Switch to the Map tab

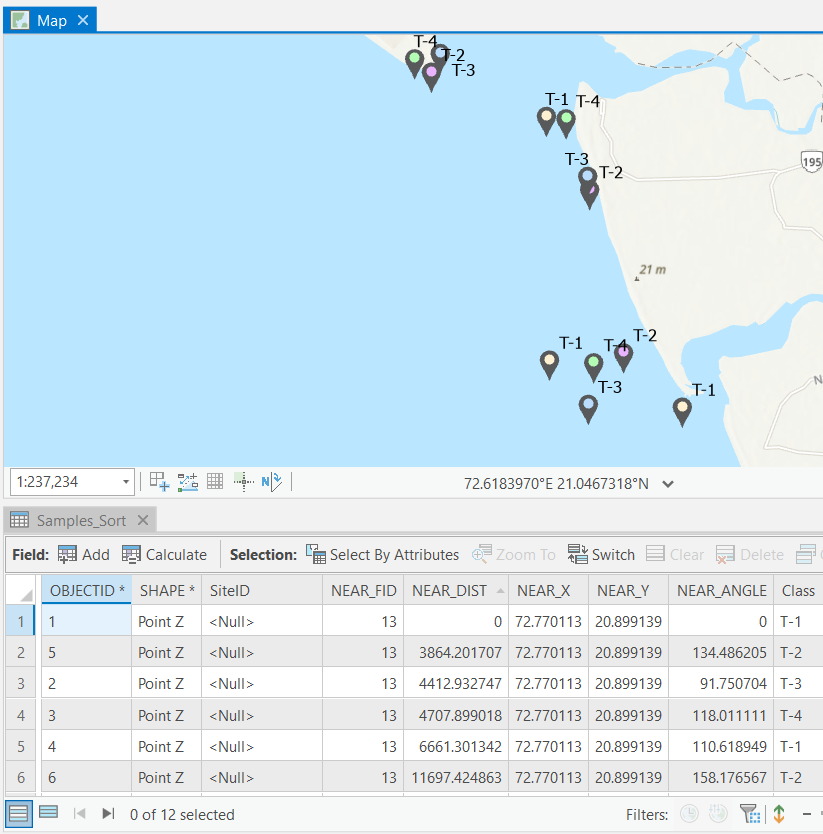coord(44,18)
